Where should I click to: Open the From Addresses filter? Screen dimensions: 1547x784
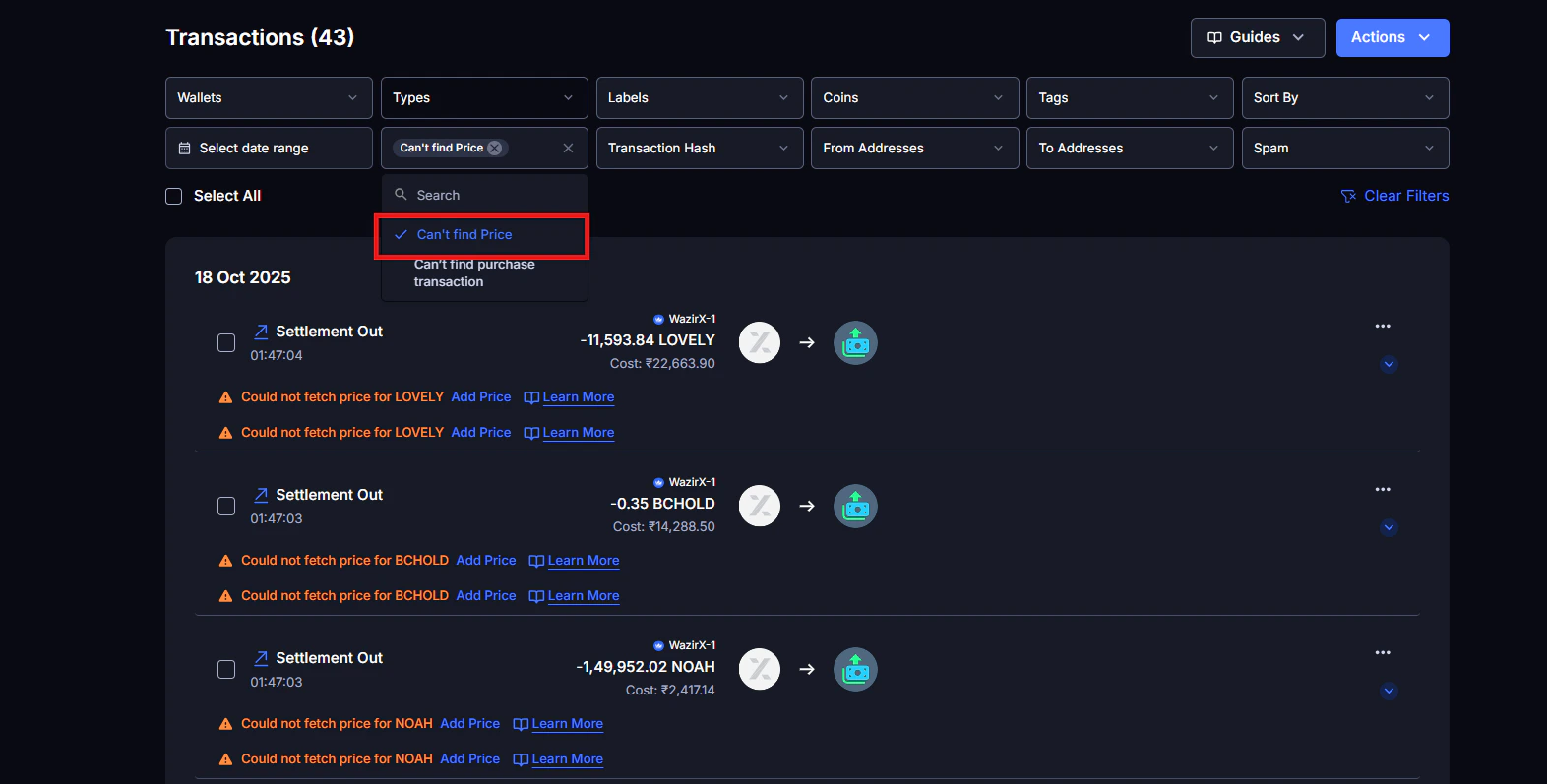point(914,149)
